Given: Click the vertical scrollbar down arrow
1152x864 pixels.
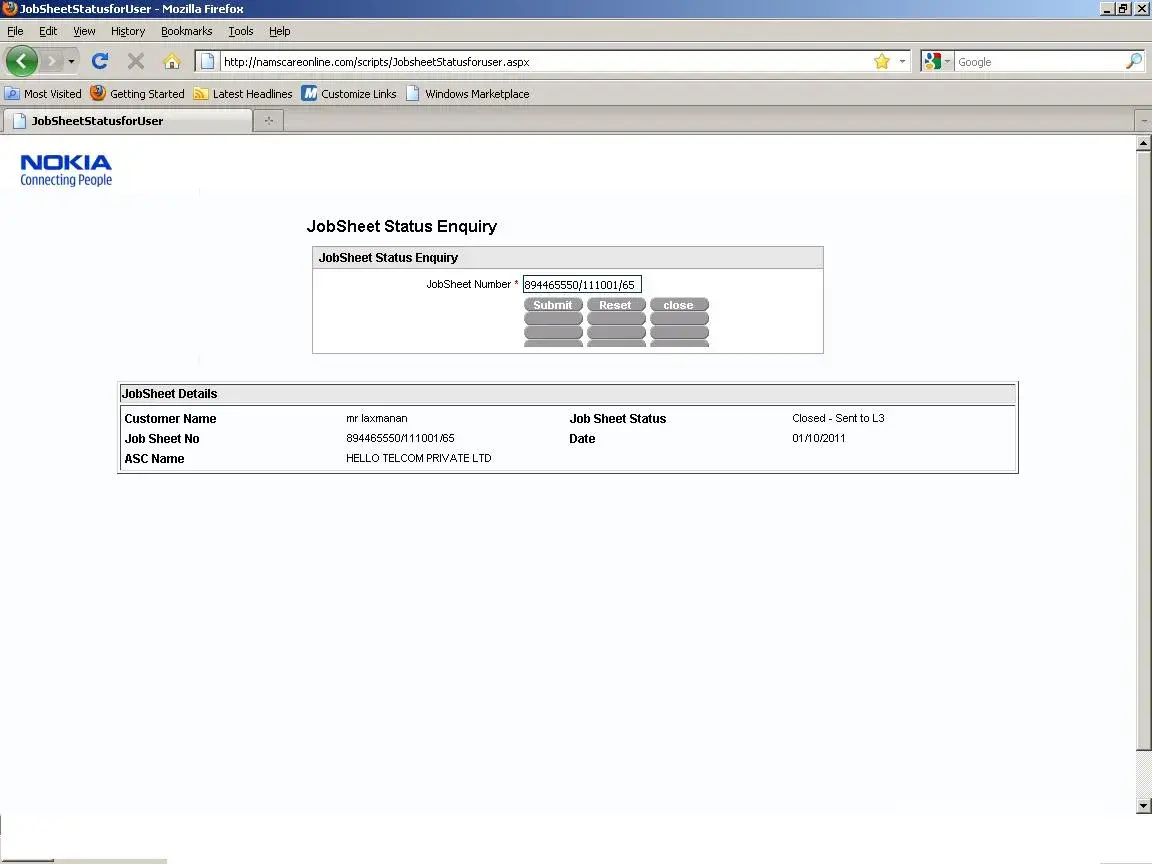Looking at the screenshot, I should coord(1144,806).
